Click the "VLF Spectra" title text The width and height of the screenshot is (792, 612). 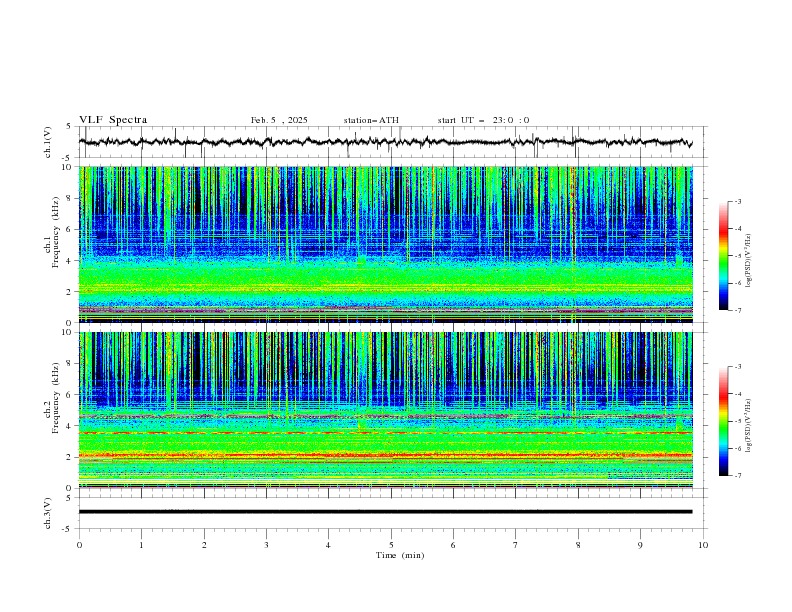tap(113, 120)
